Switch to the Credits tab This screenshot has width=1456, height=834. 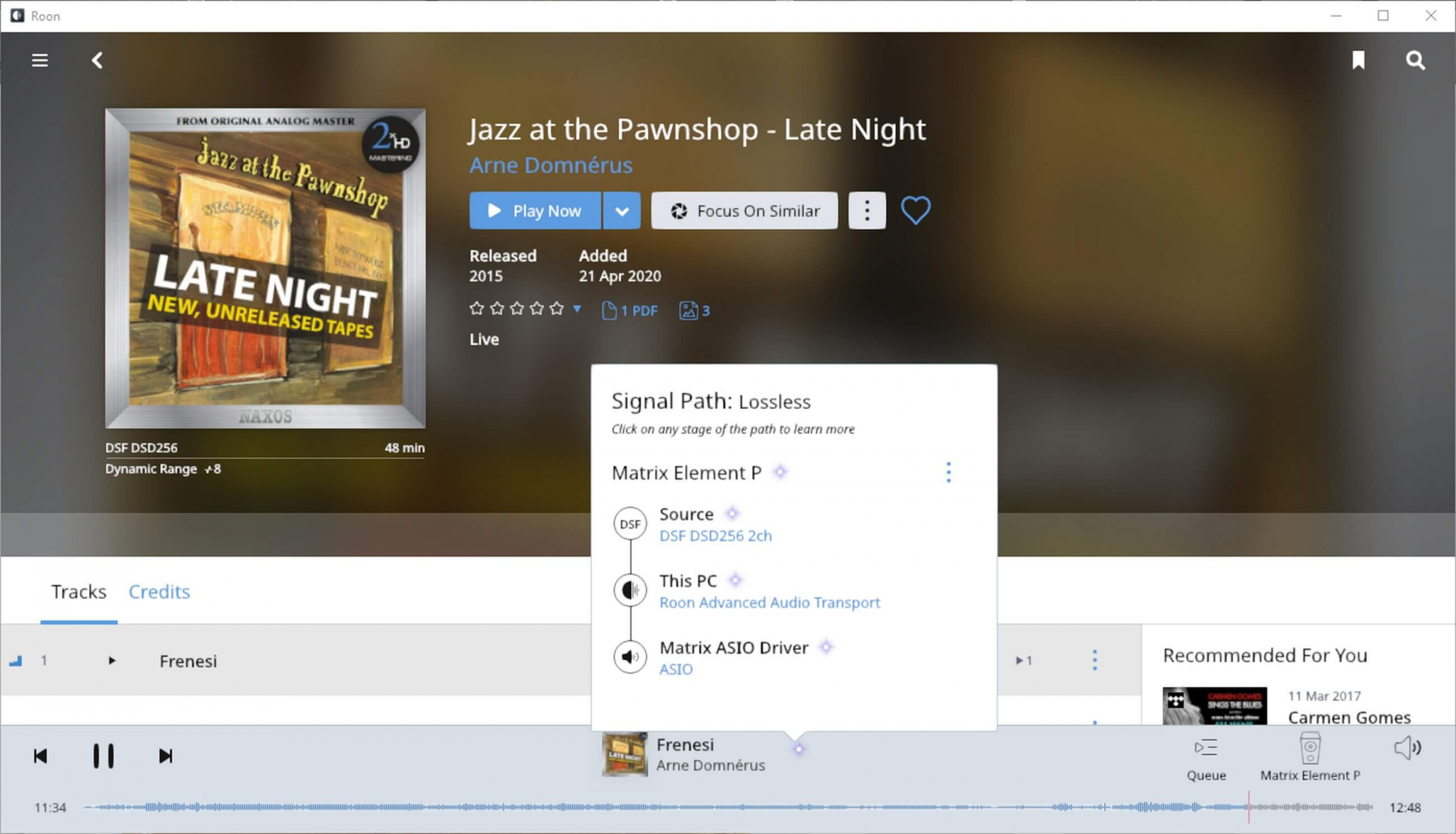click(x=159, y=592)
